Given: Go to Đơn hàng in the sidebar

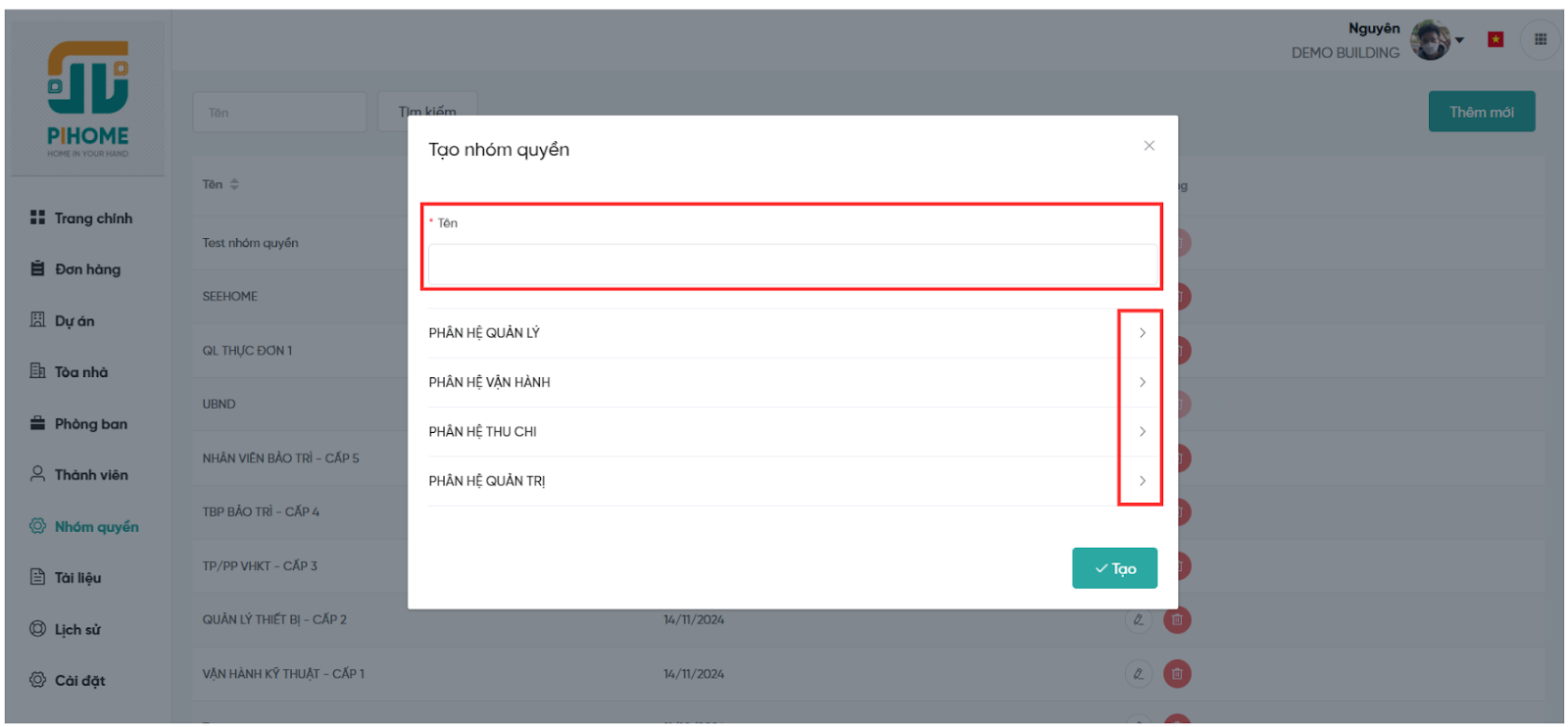Looking at the screenshot, I should pos(87,269).
